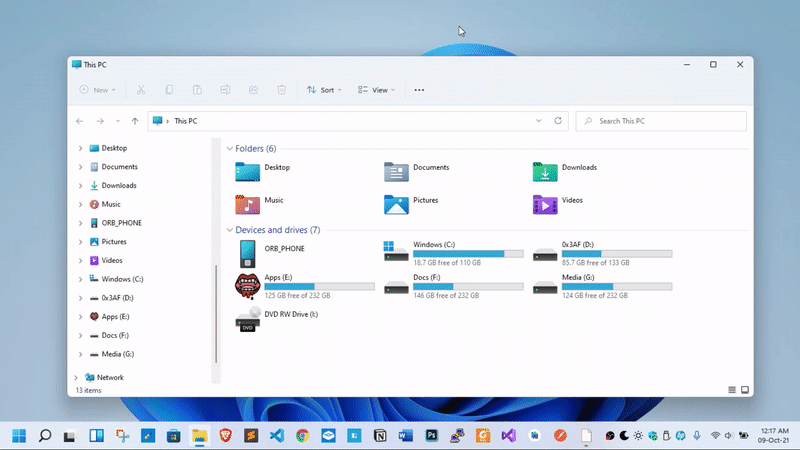Image resolution: width=800 pixels, height=450 pixels.
Task: Click the Rename toolbar icon
Action: point(225,90)
